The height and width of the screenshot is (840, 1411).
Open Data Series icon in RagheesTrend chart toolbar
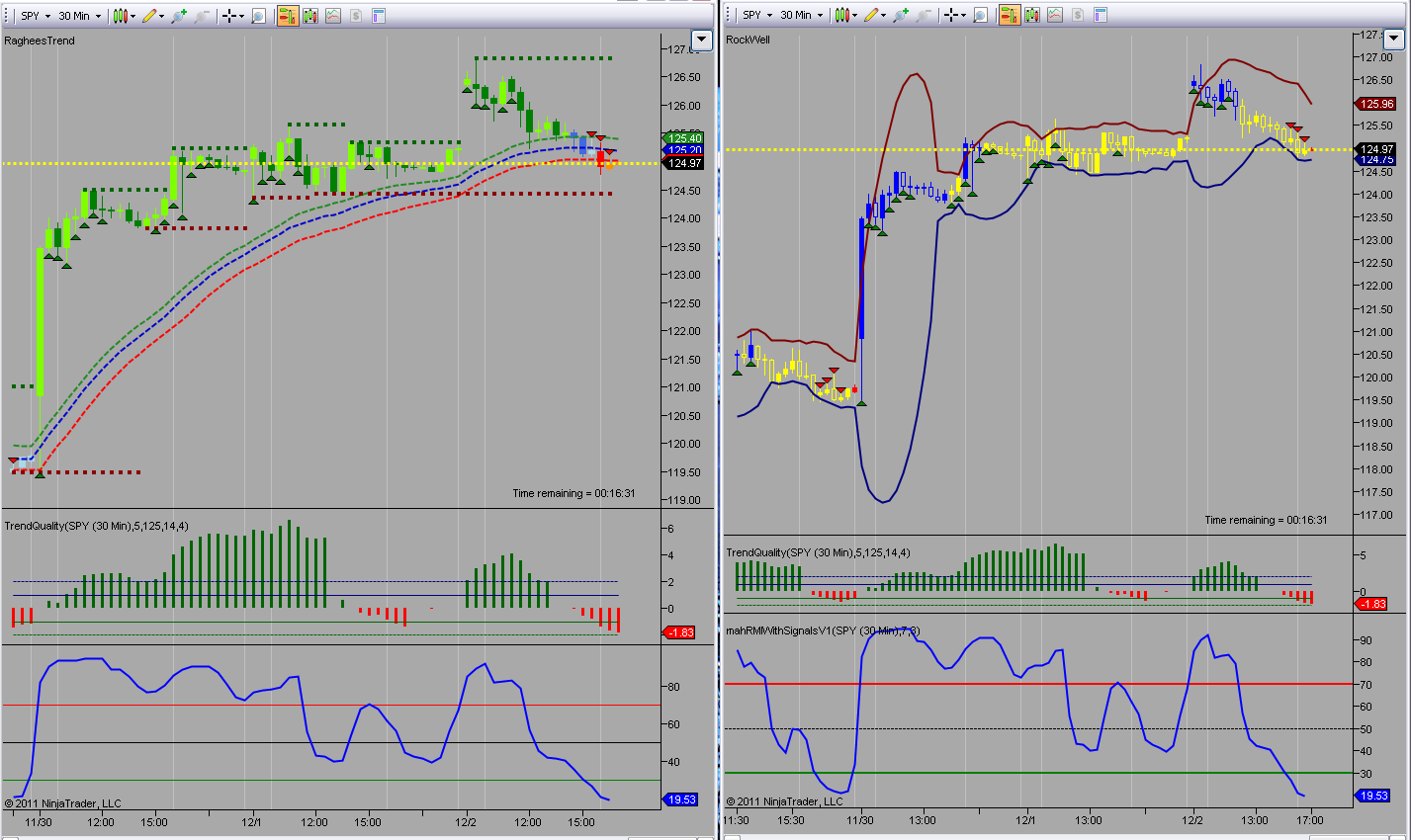pos(310,16)
